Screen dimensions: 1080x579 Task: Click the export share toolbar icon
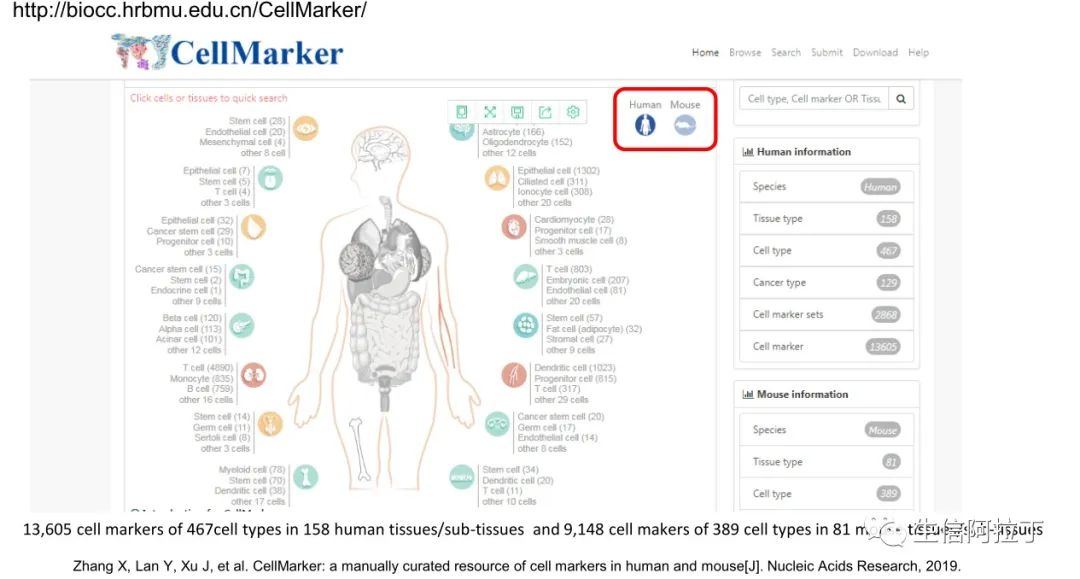tap(545, 112)
